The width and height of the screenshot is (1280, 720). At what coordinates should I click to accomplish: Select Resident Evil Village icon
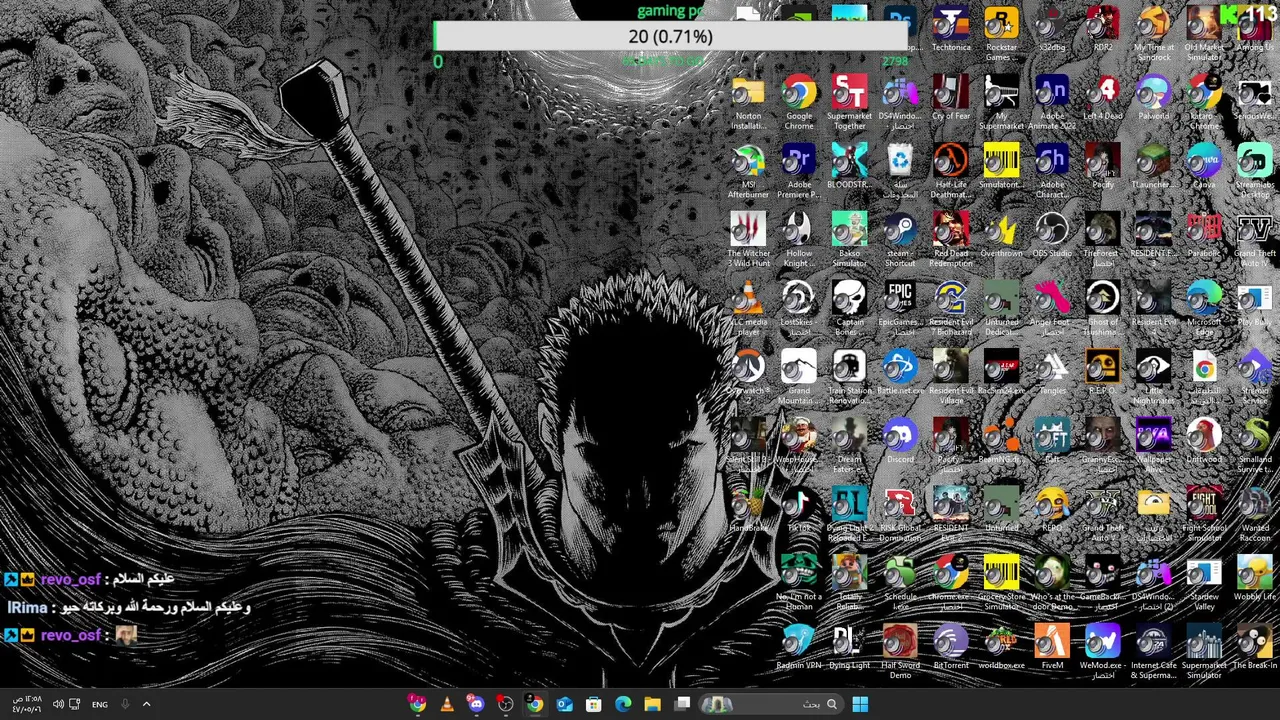[951, 377]
